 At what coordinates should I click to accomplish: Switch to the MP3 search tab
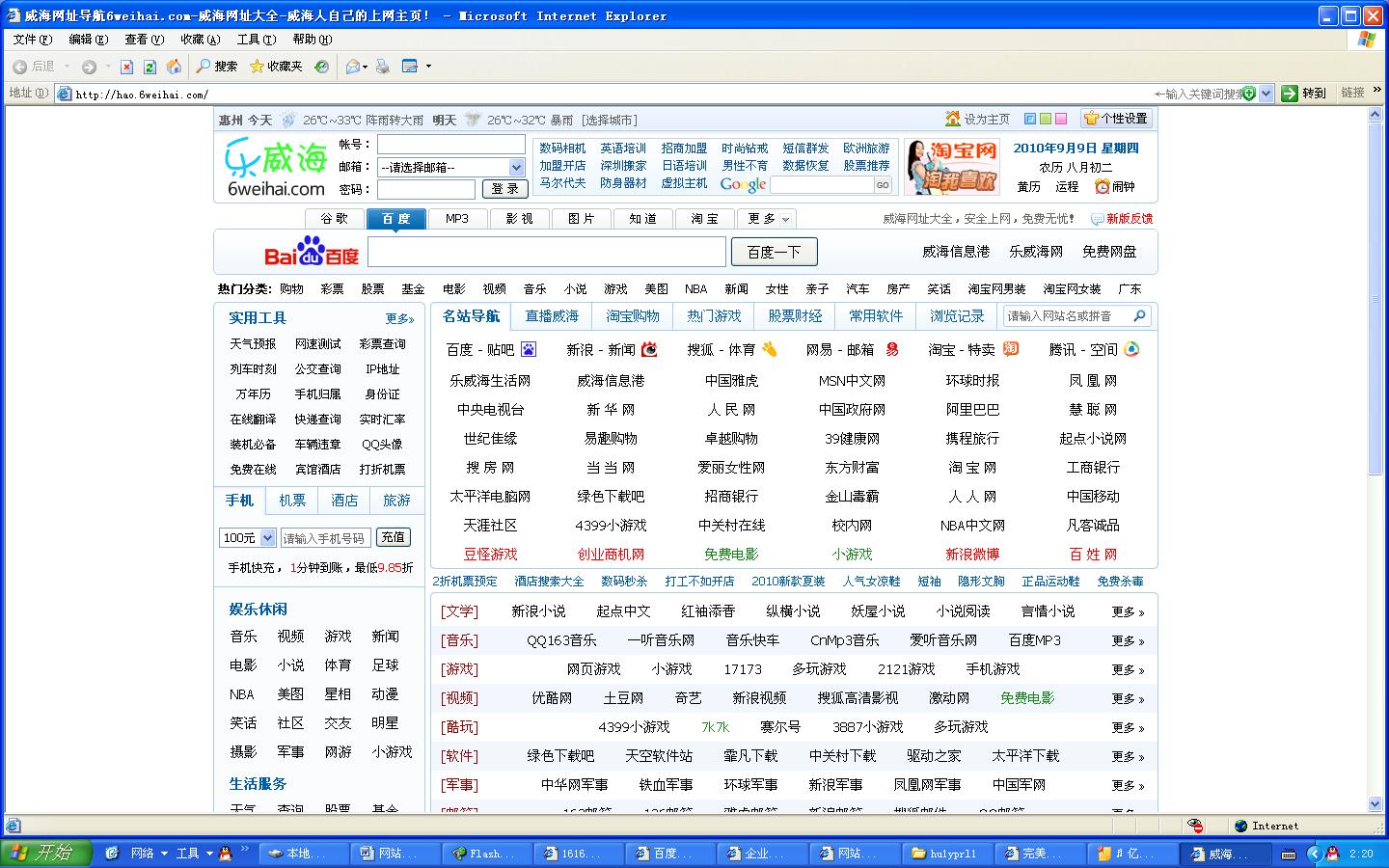pyautogui.click(x=457, y=219)
